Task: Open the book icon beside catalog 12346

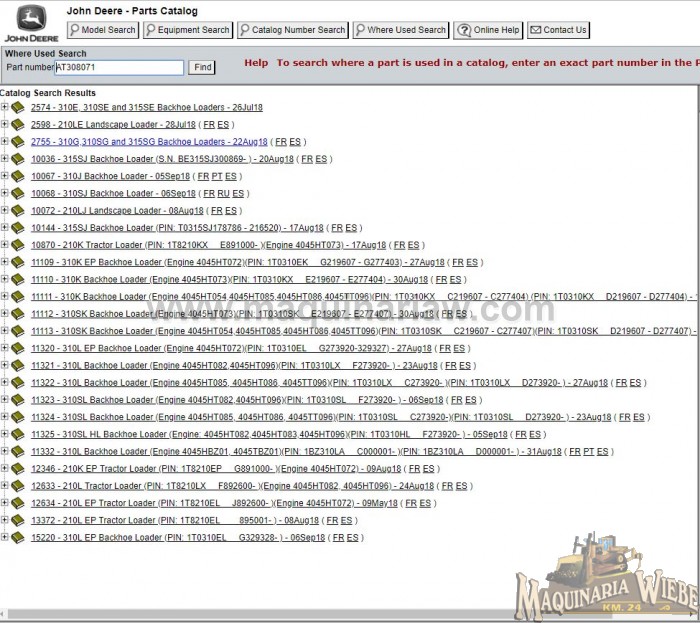Action: tap(17, 469)
